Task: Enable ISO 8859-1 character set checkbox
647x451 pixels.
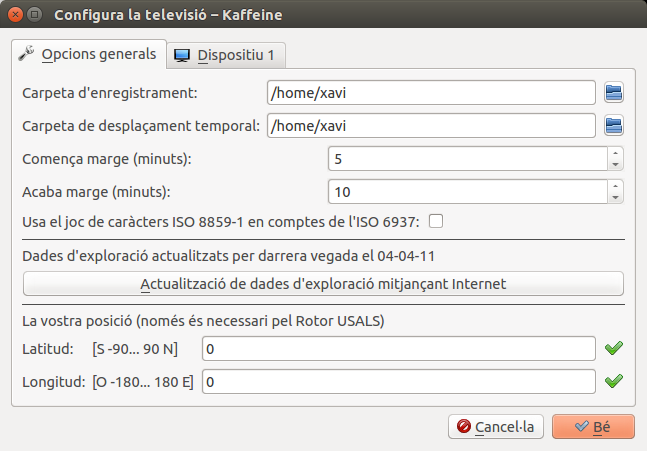Action: coord(435,221)
